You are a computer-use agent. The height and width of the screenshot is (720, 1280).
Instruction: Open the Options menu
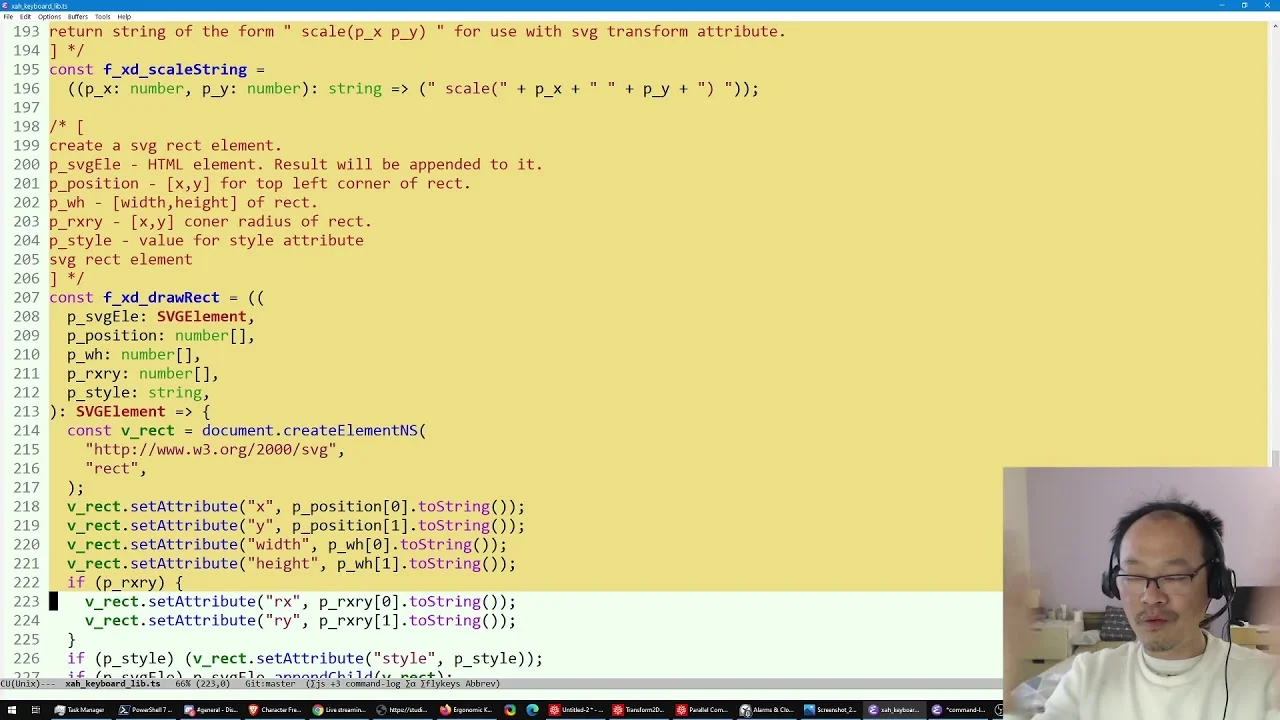tap(49, 17)
